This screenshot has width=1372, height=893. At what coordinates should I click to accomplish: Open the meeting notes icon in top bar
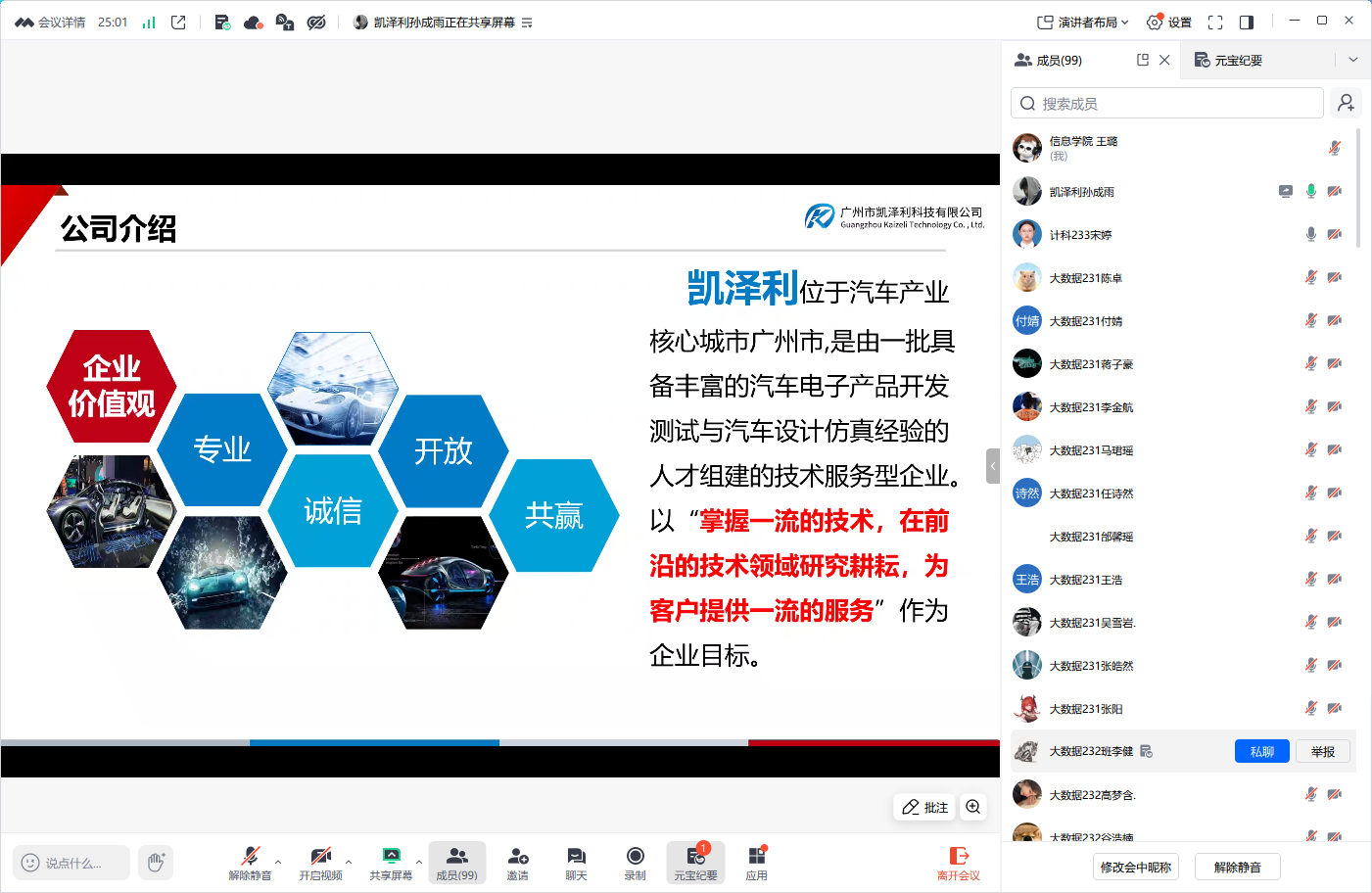222,22
